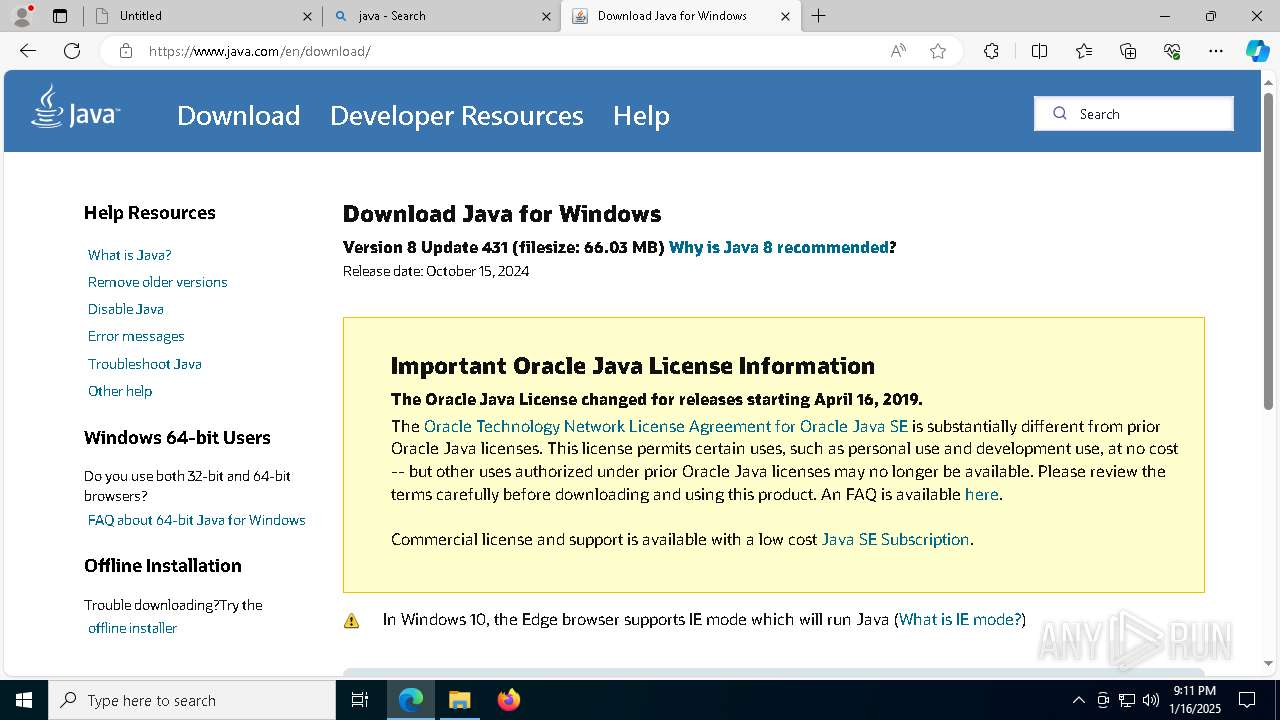The height and width of the screenshot is (720, 1280).
Task: Refresh the Java download page
Action: point(72,51)
